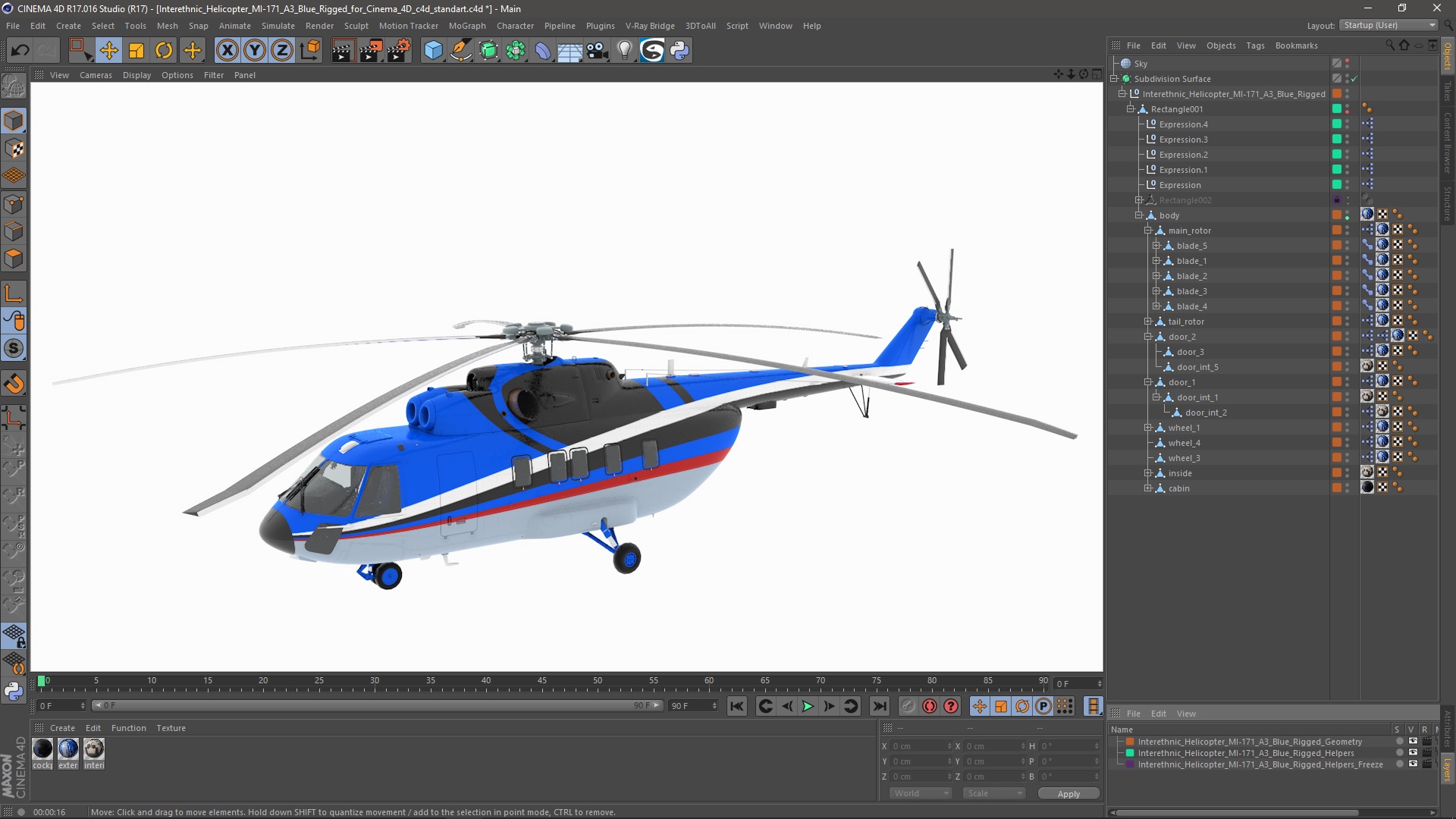Click Render View clapperboard icon

[343, 51]
